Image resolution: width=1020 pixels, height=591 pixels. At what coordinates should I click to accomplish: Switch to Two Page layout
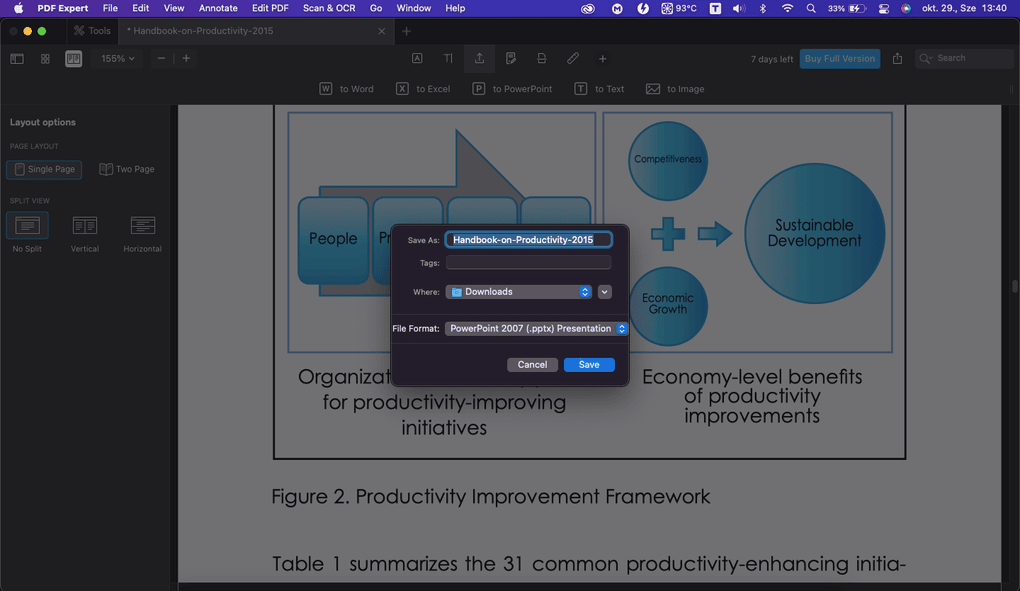tap(127, 169)
